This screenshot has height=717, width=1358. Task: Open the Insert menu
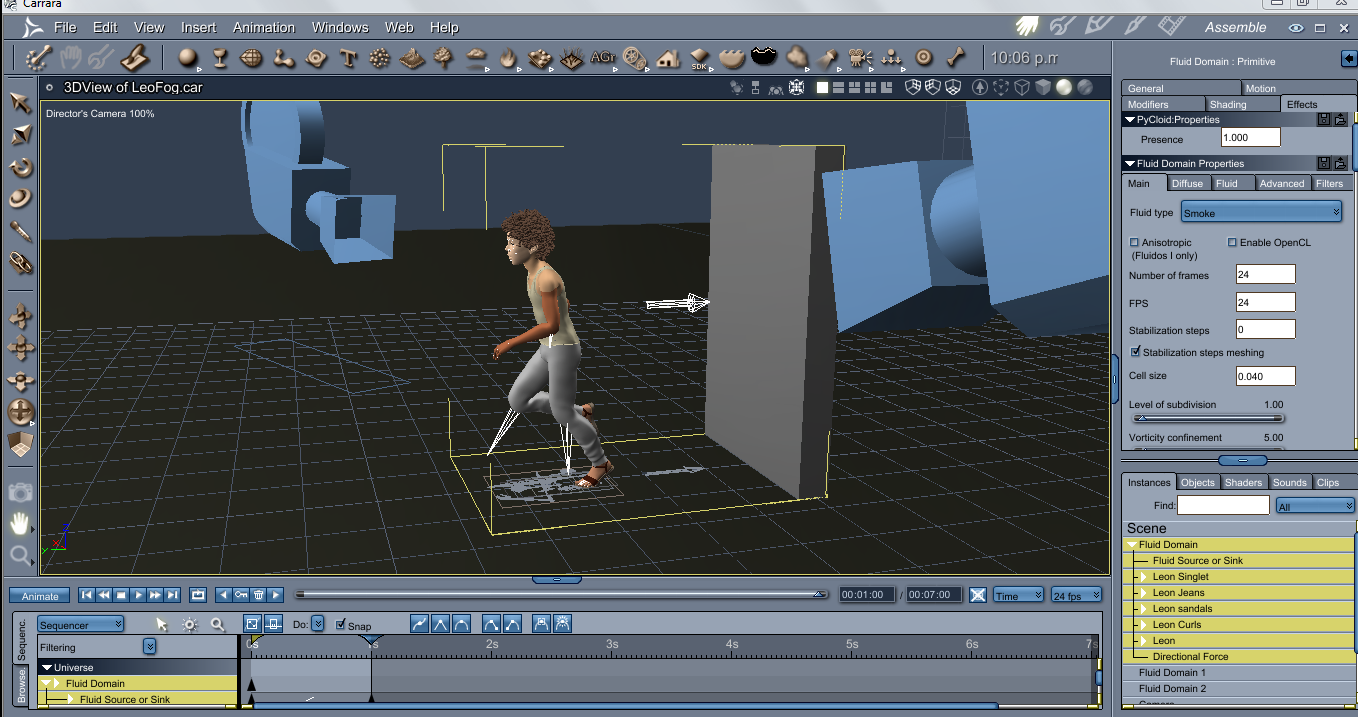click(x=198, y=27)
